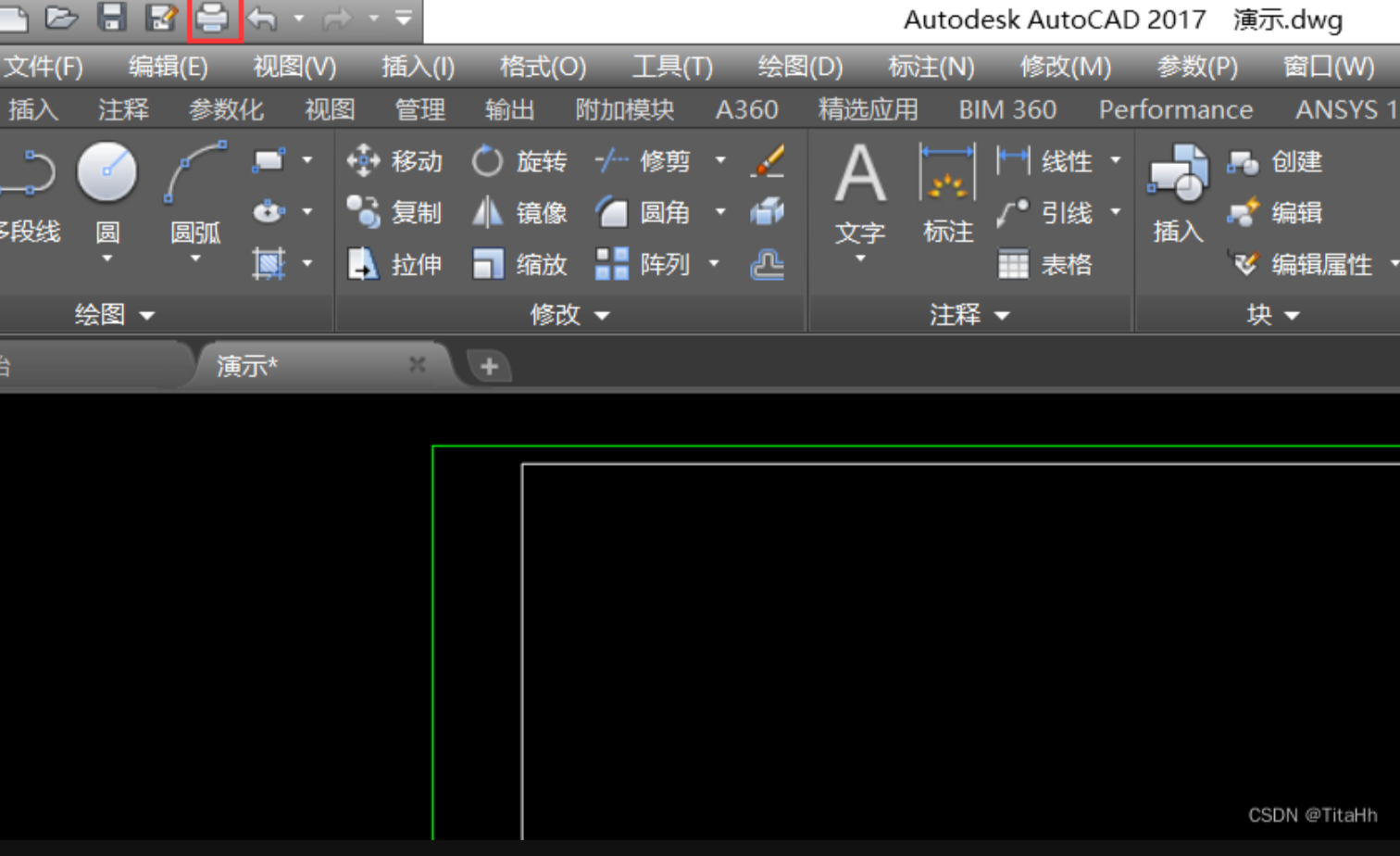Activate the 修剪 (Trim) tool
1400x856 pixels.
click(x=643, y=161)
